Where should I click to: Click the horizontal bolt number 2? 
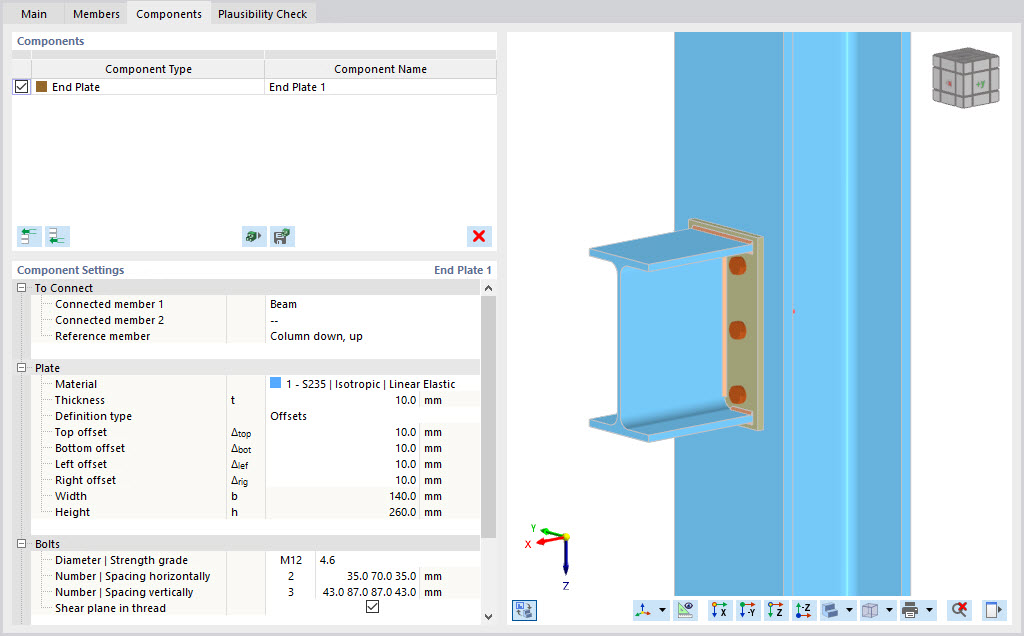click(291, 576)
